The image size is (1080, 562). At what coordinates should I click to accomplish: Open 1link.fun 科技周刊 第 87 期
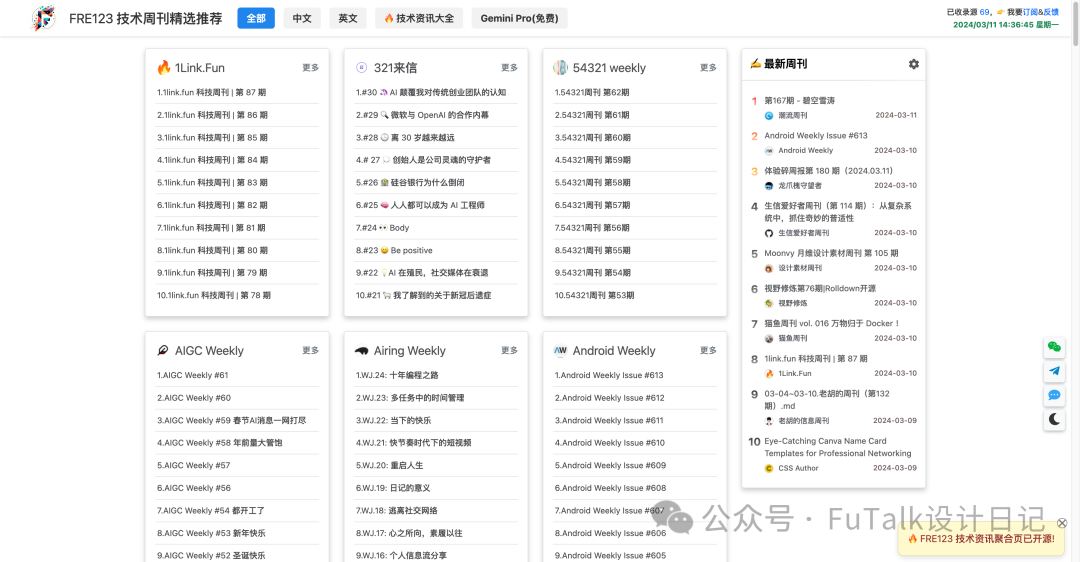pos(211,92)
